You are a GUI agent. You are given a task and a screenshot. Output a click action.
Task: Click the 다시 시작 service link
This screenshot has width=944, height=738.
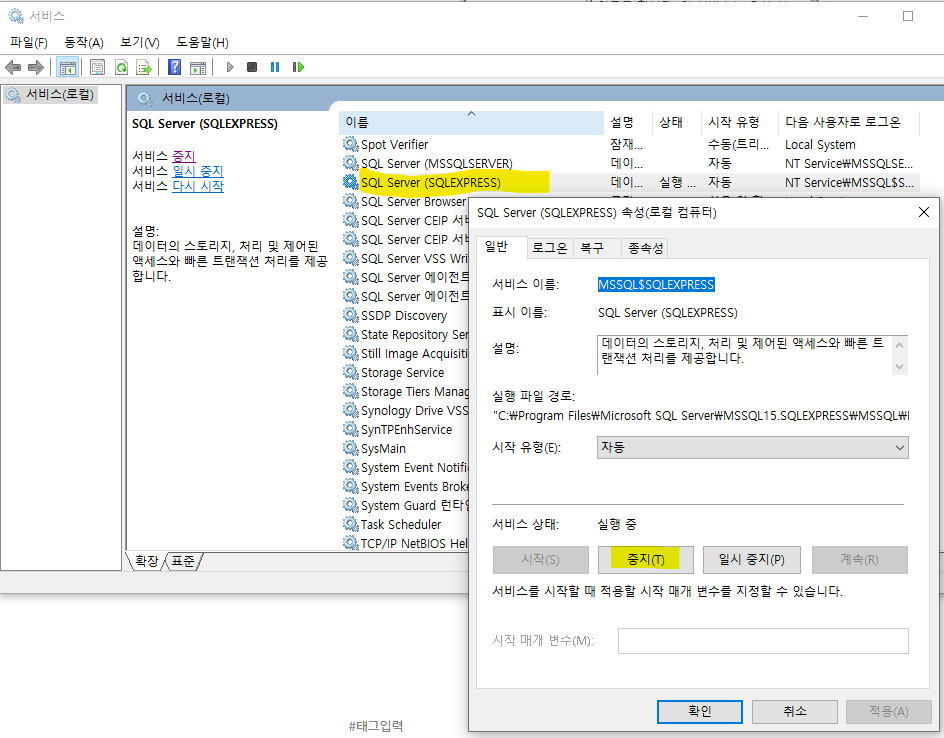point(198,186)
